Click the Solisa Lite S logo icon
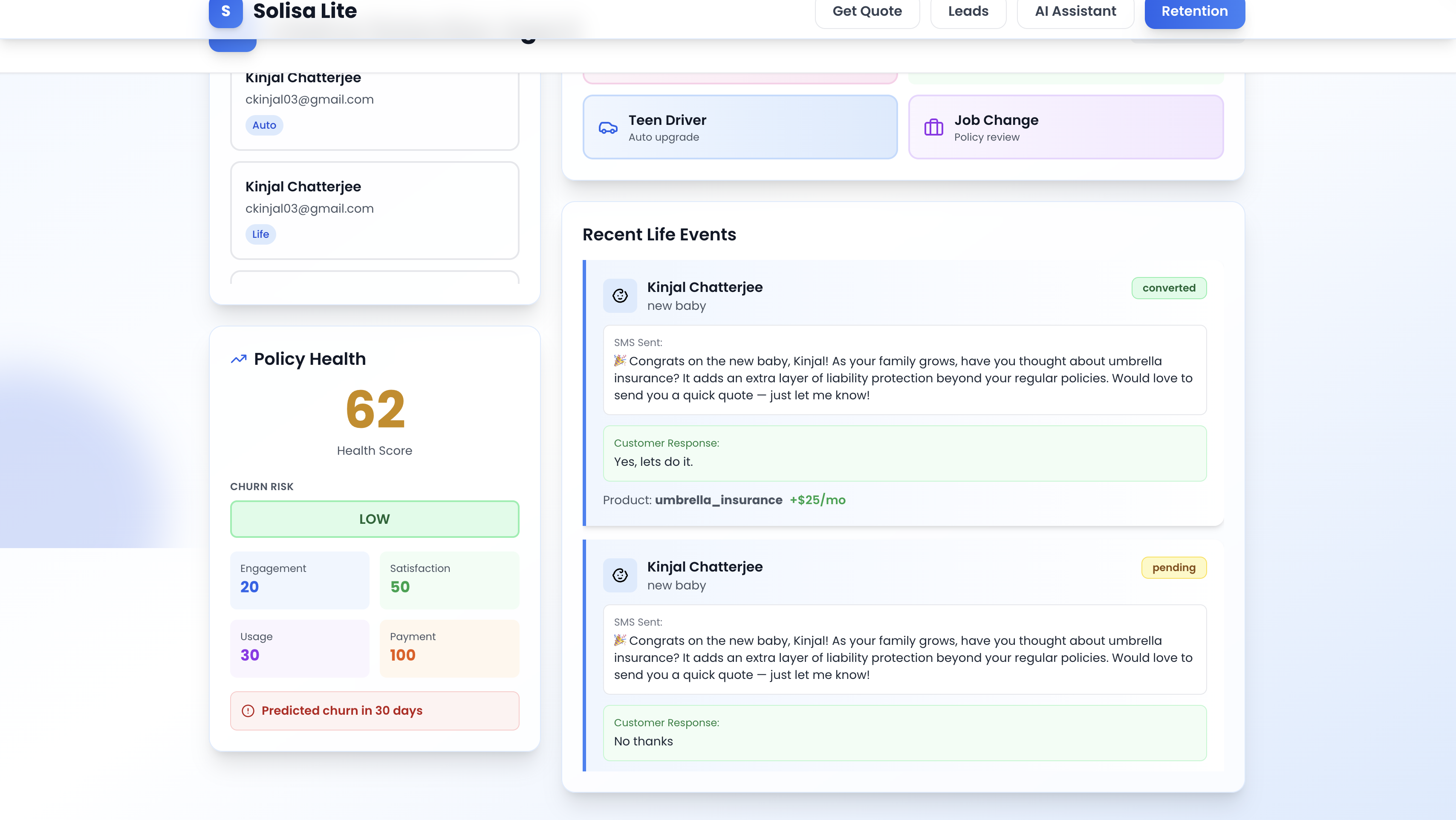Image resolution: width=1456 pixels, height=820 pixels. point(225,12)
